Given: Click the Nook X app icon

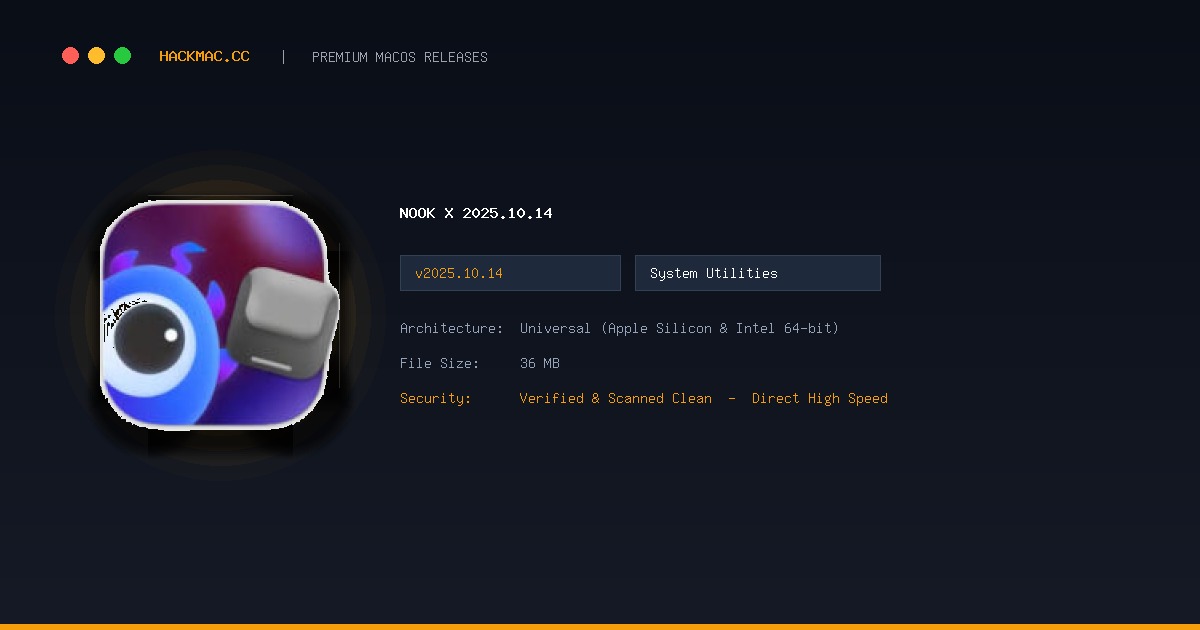Looking at the screenshot, I should point(220,315).
